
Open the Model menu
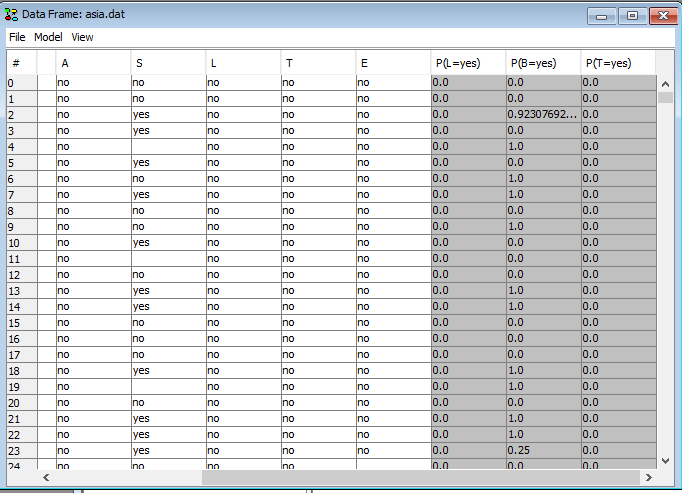(48, 37)
